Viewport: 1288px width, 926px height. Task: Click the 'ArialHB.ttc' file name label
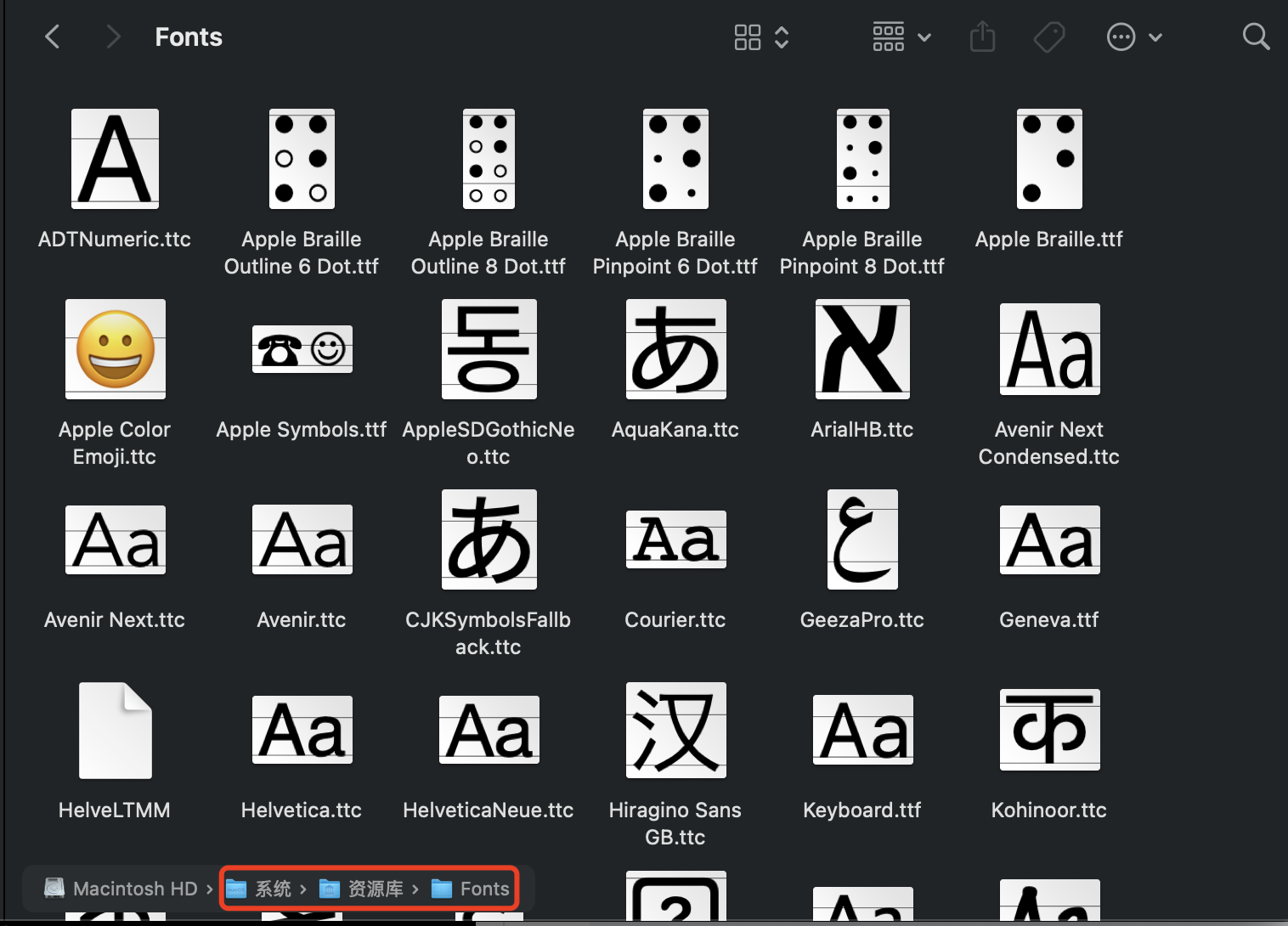(862, 430)
